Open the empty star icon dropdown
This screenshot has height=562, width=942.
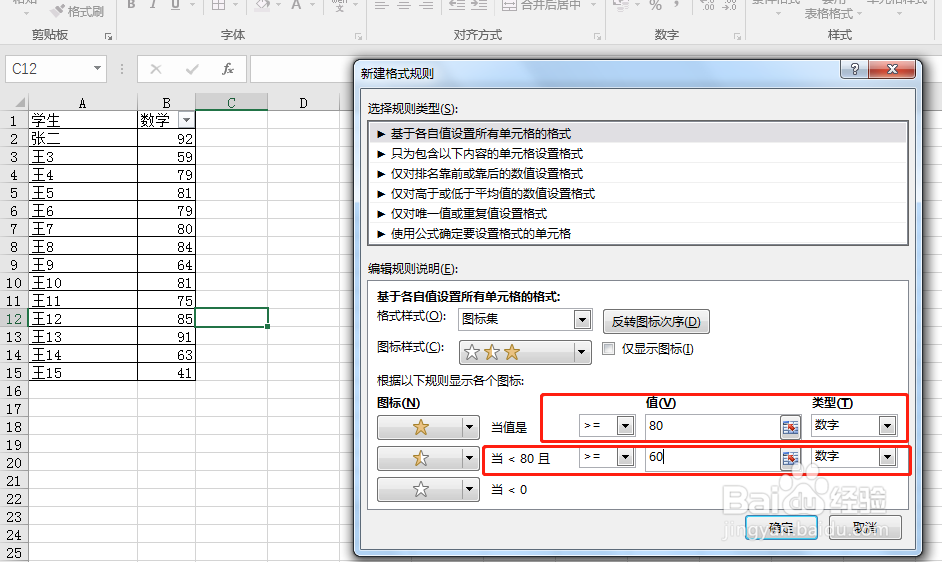(469, 489)
